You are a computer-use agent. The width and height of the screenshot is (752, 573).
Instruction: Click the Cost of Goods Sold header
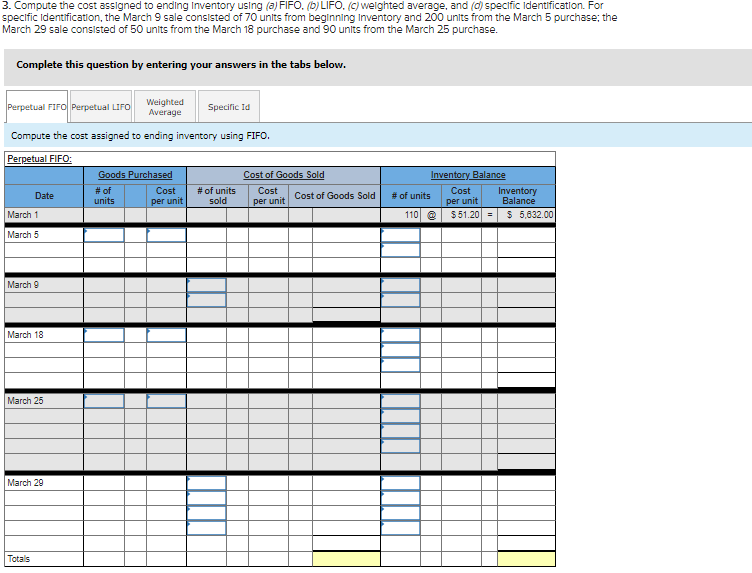283,175
